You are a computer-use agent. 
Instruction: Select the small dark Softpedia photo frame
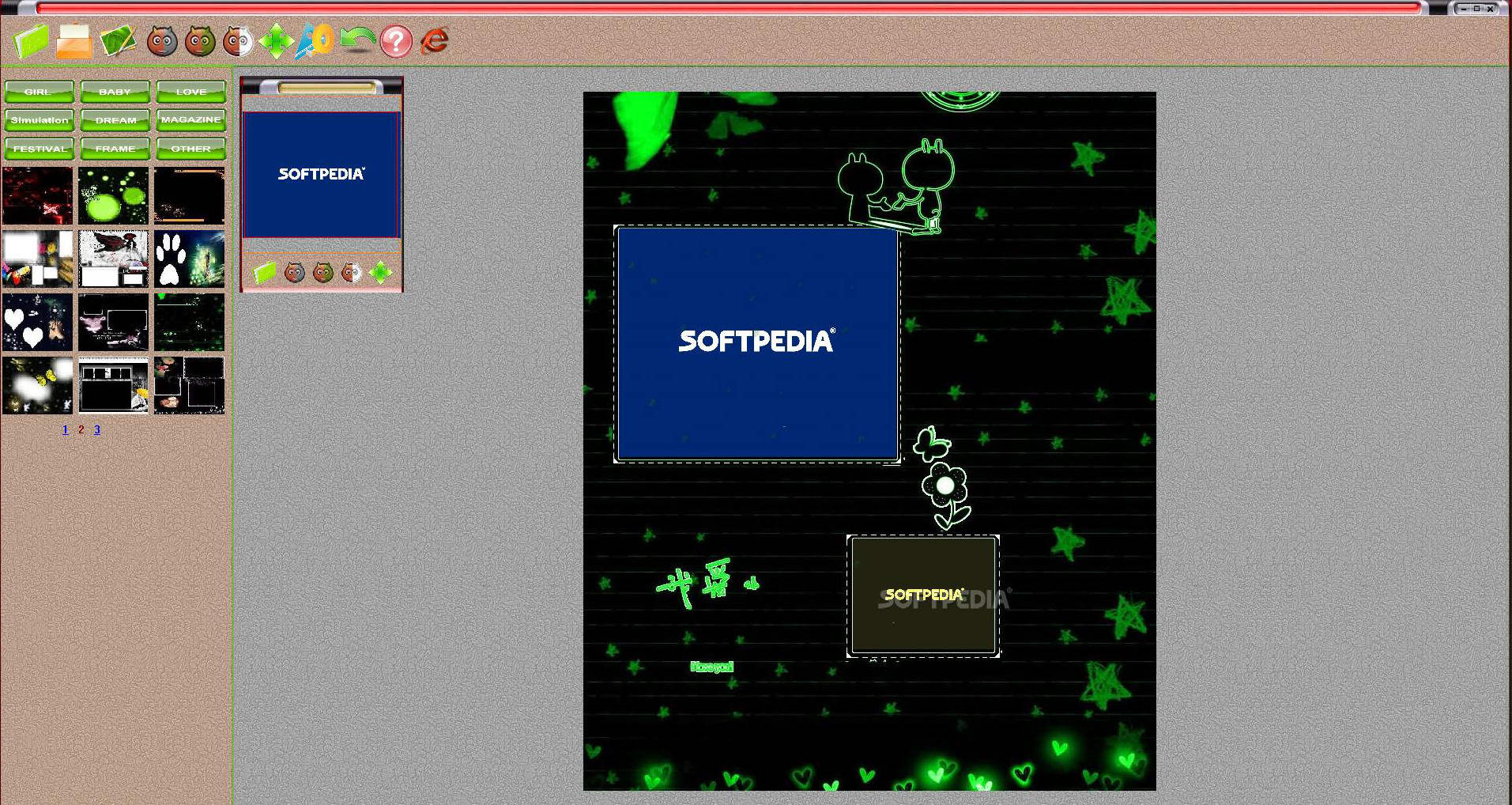(923, 596)
